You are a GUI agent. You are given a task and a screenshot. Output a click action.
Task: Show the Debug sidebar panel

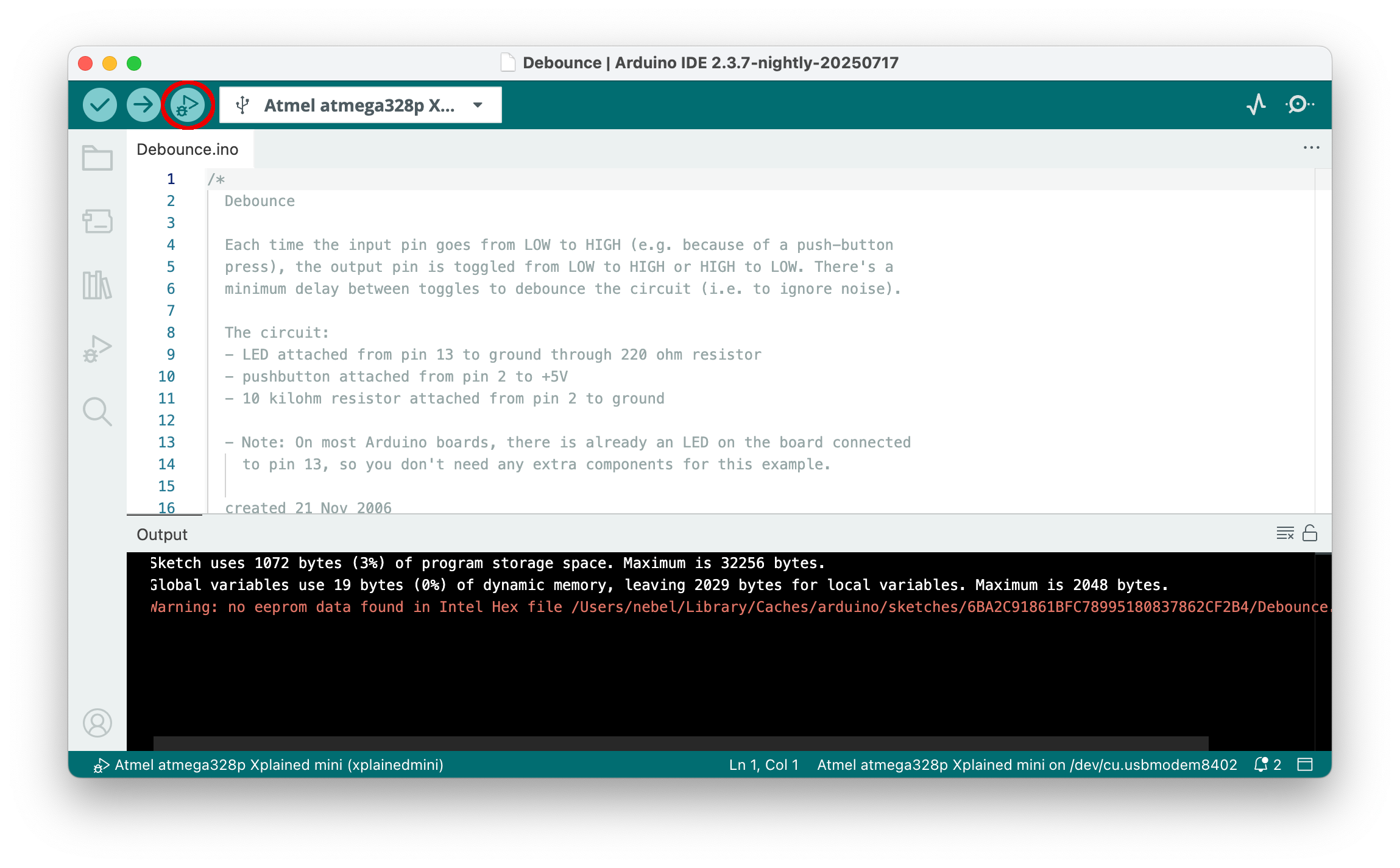(97, 349)
